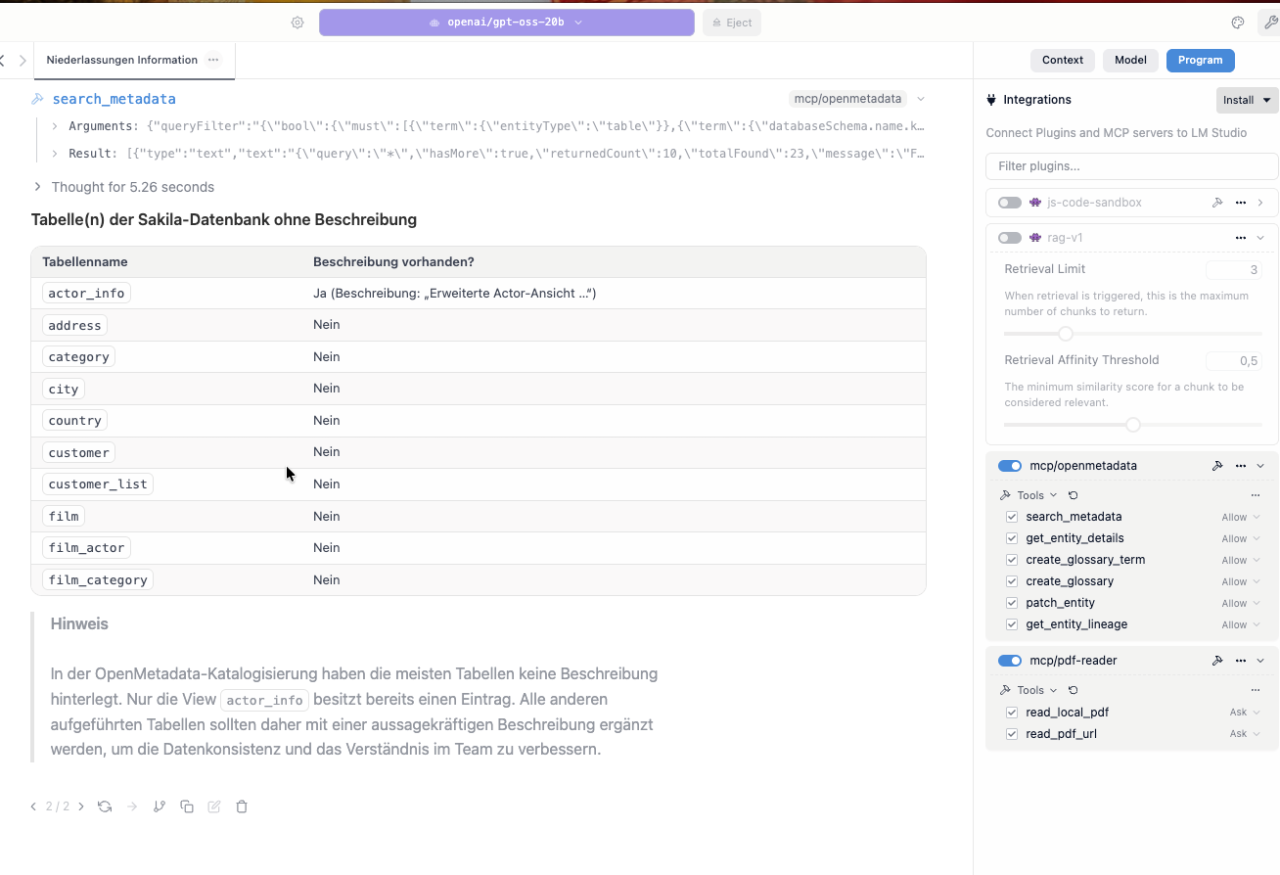Open the branch conversation icon
Viewport: 1280px width, 875px height.
pos(159,806)
